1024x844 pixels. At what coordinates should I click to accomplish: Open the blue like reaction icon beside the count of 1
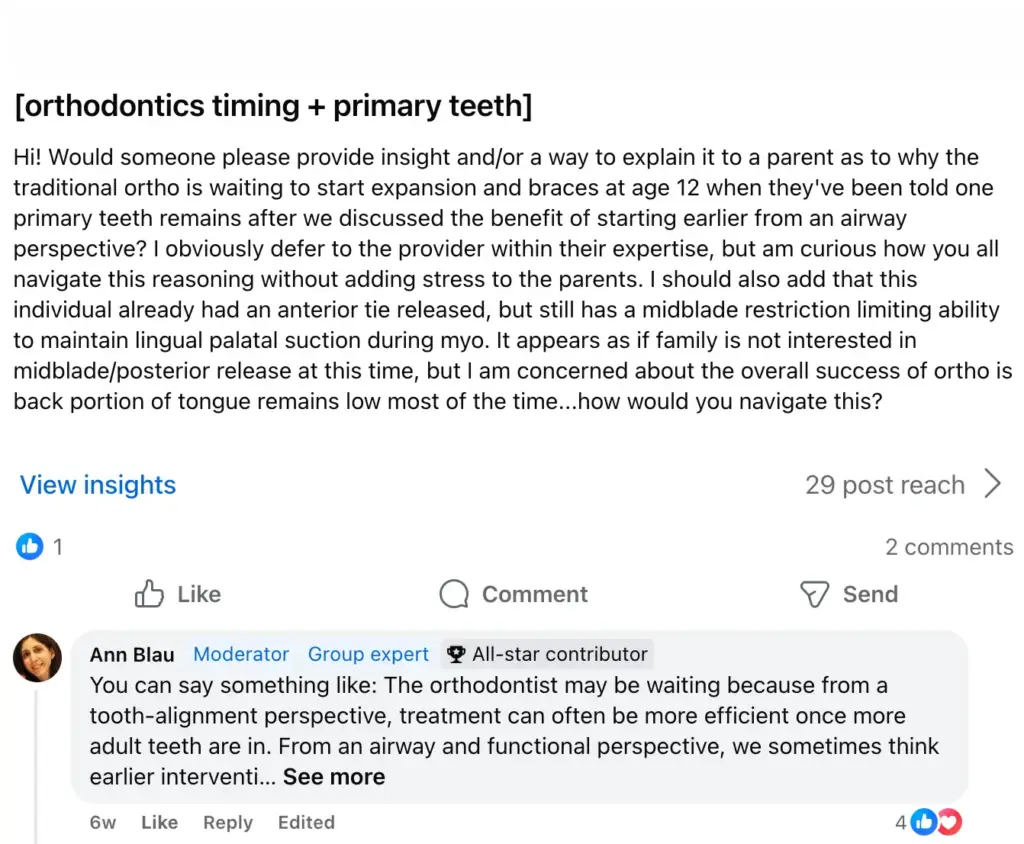pos(29,546)
